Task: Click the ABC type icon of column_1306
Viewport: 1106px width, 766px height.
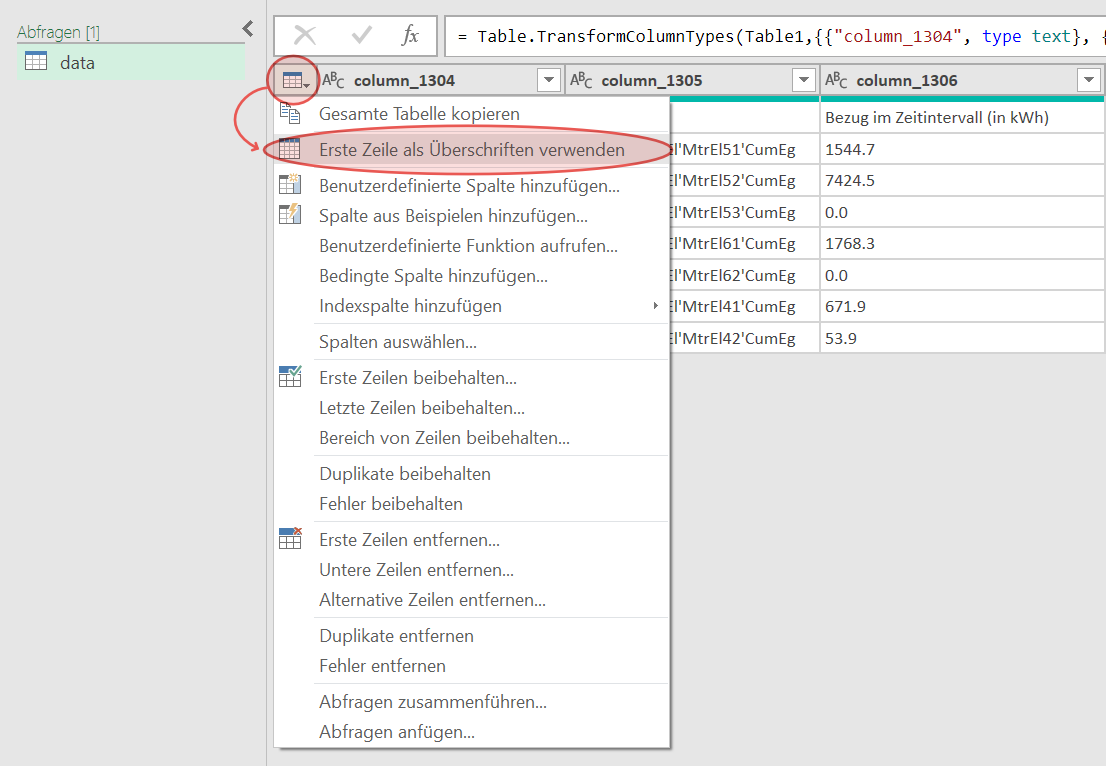Action: tap(836, 80)
